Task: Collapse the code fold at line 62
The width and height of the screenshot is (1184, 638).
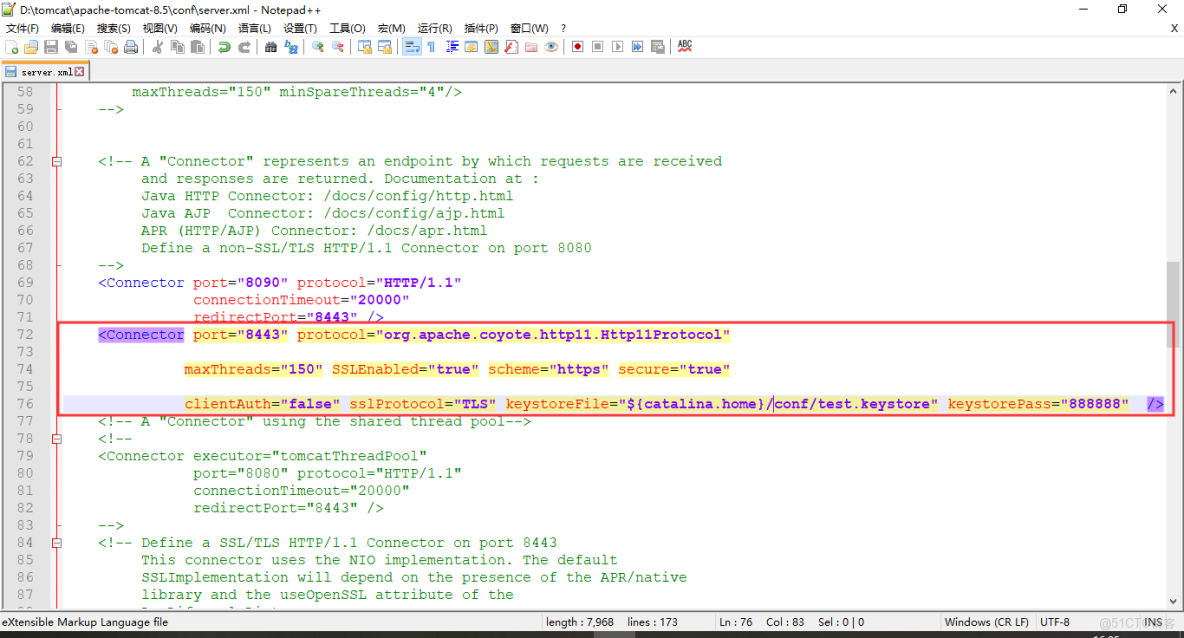Action: [56, 160]
